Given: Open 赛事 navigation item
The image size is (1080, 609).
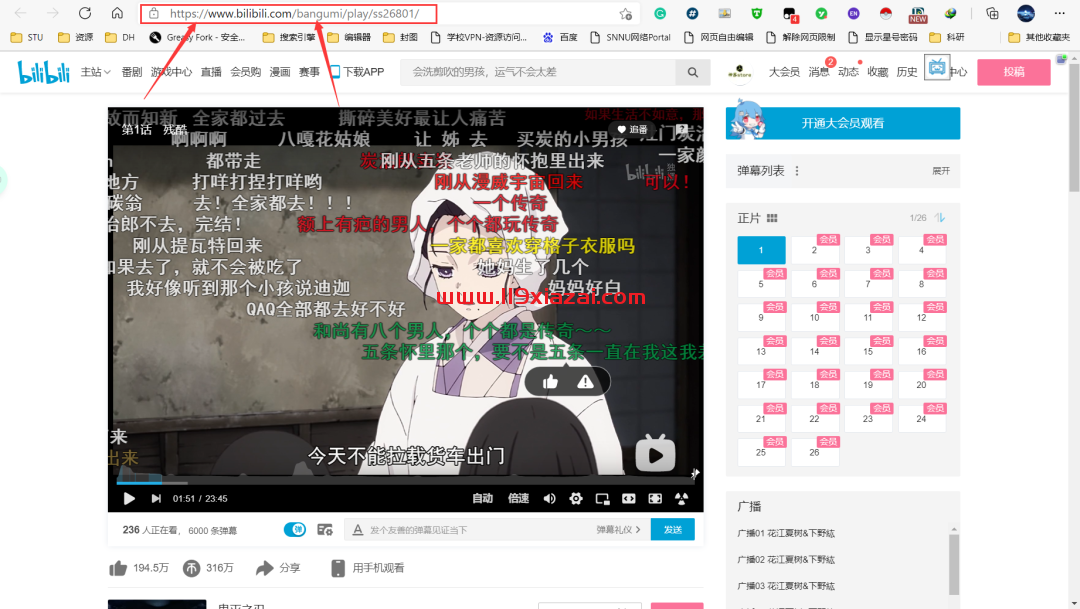Looking at the screenshot, I should point(309,72).
